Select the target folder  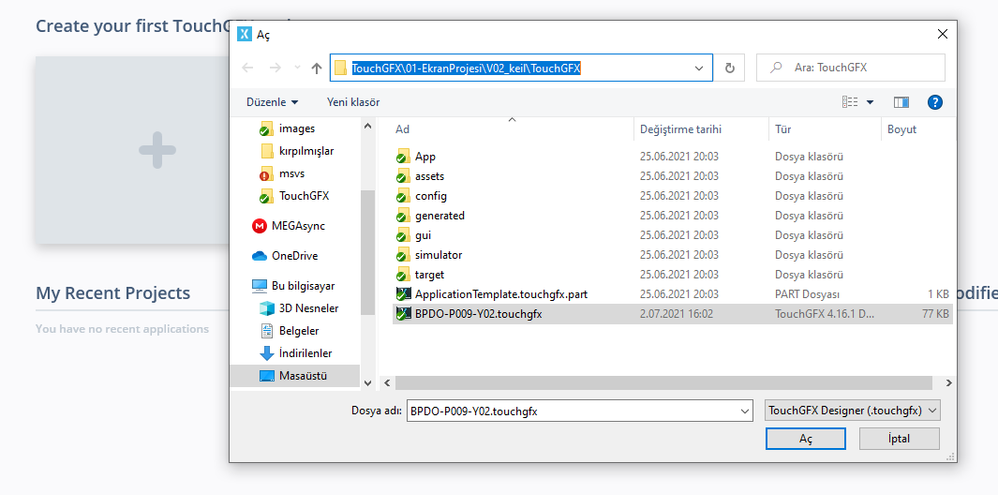pyautogui.click(x=430, y=275)
